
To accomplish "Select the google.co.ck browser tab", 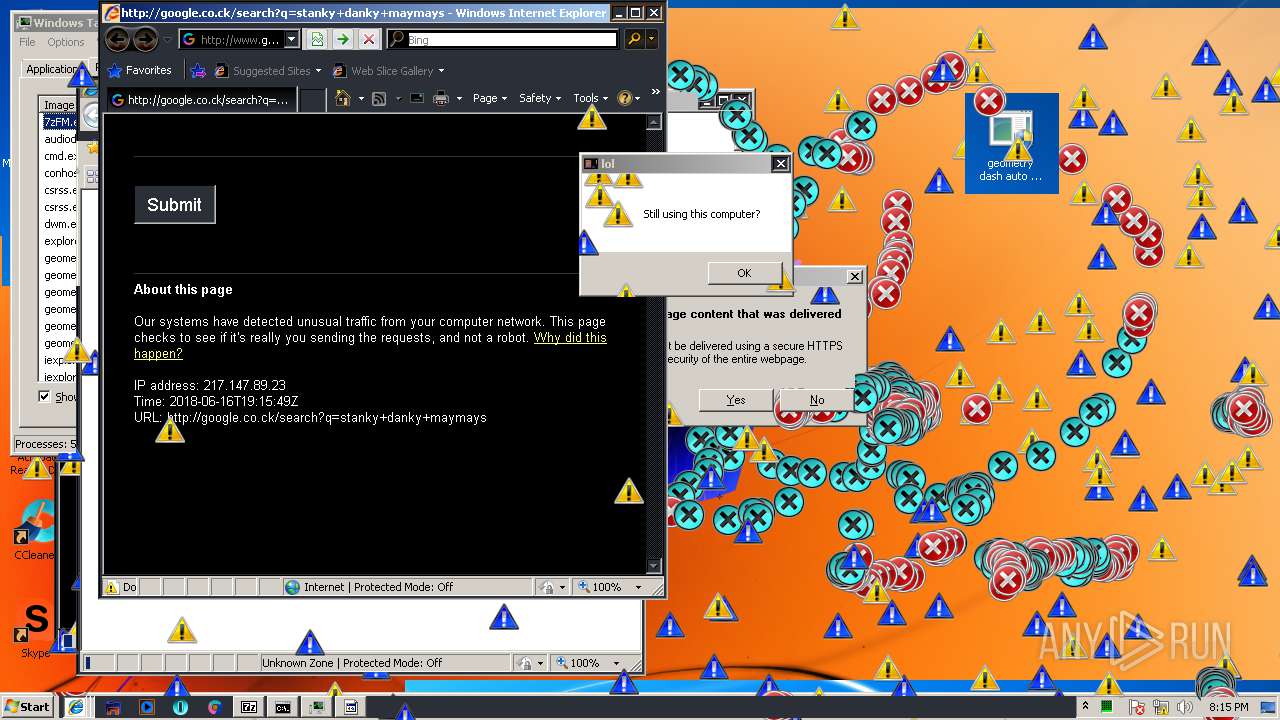I will [x=202, y=100].
